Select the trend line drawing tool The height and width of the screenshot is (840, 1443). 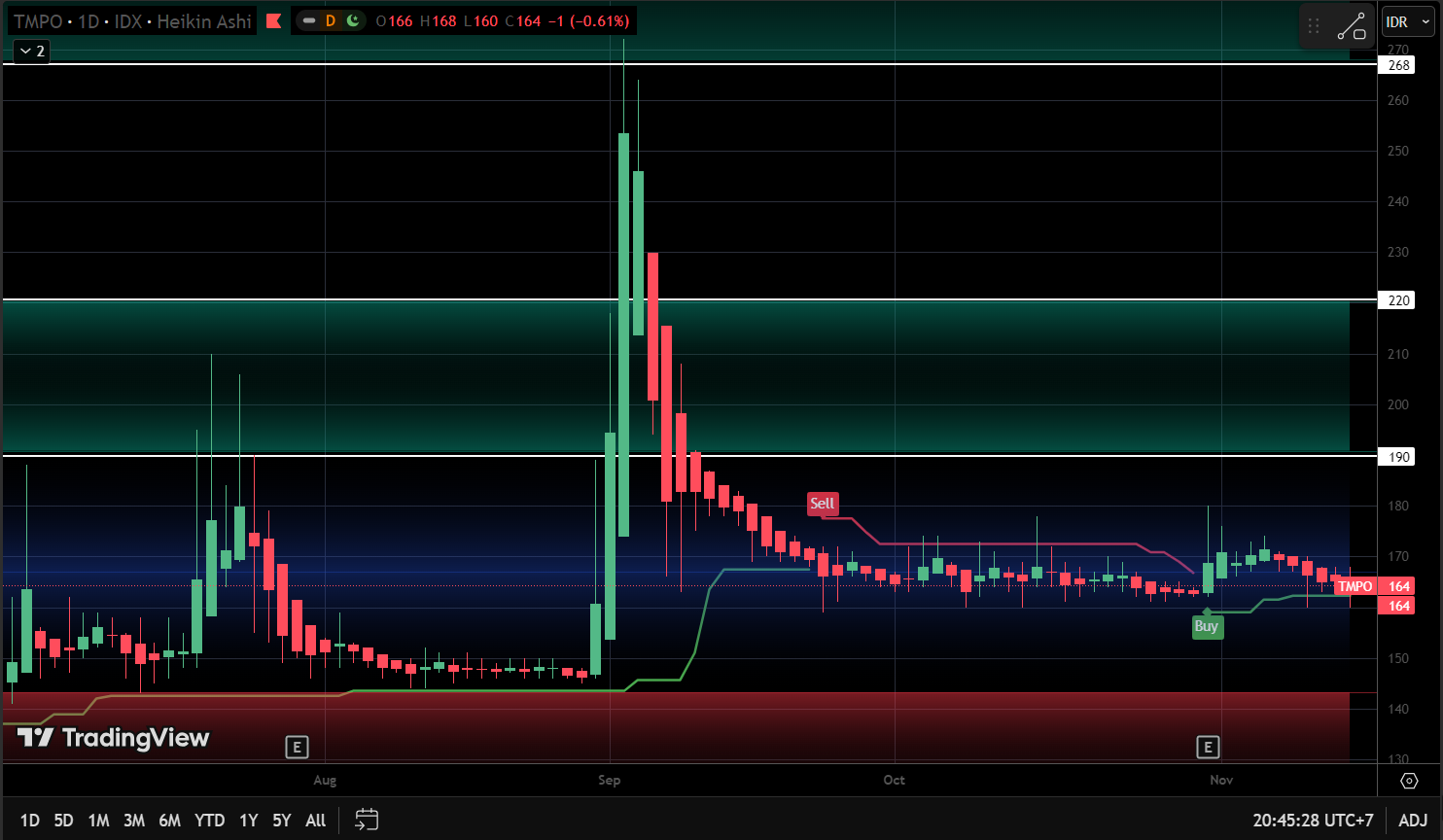(x=1352, y=27)
